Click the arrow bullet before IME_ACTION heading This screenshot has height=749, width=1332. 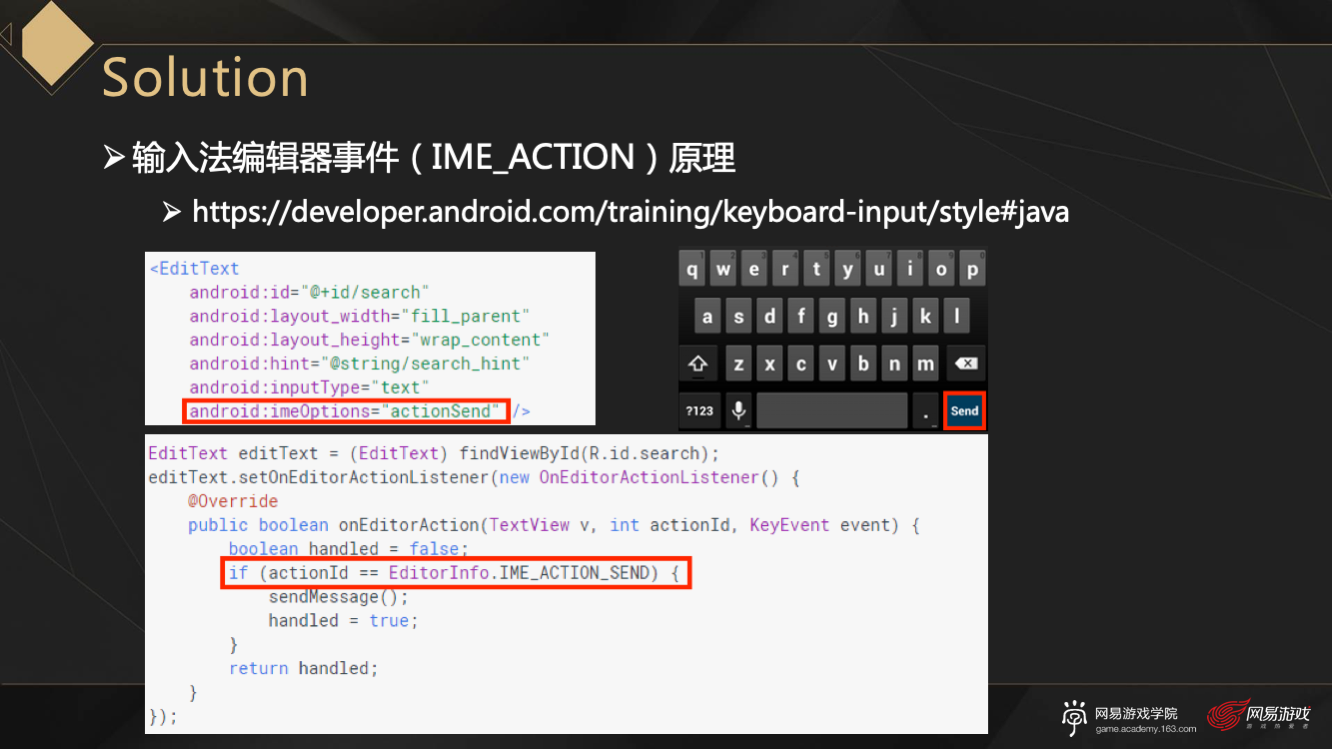click(115, 158)
